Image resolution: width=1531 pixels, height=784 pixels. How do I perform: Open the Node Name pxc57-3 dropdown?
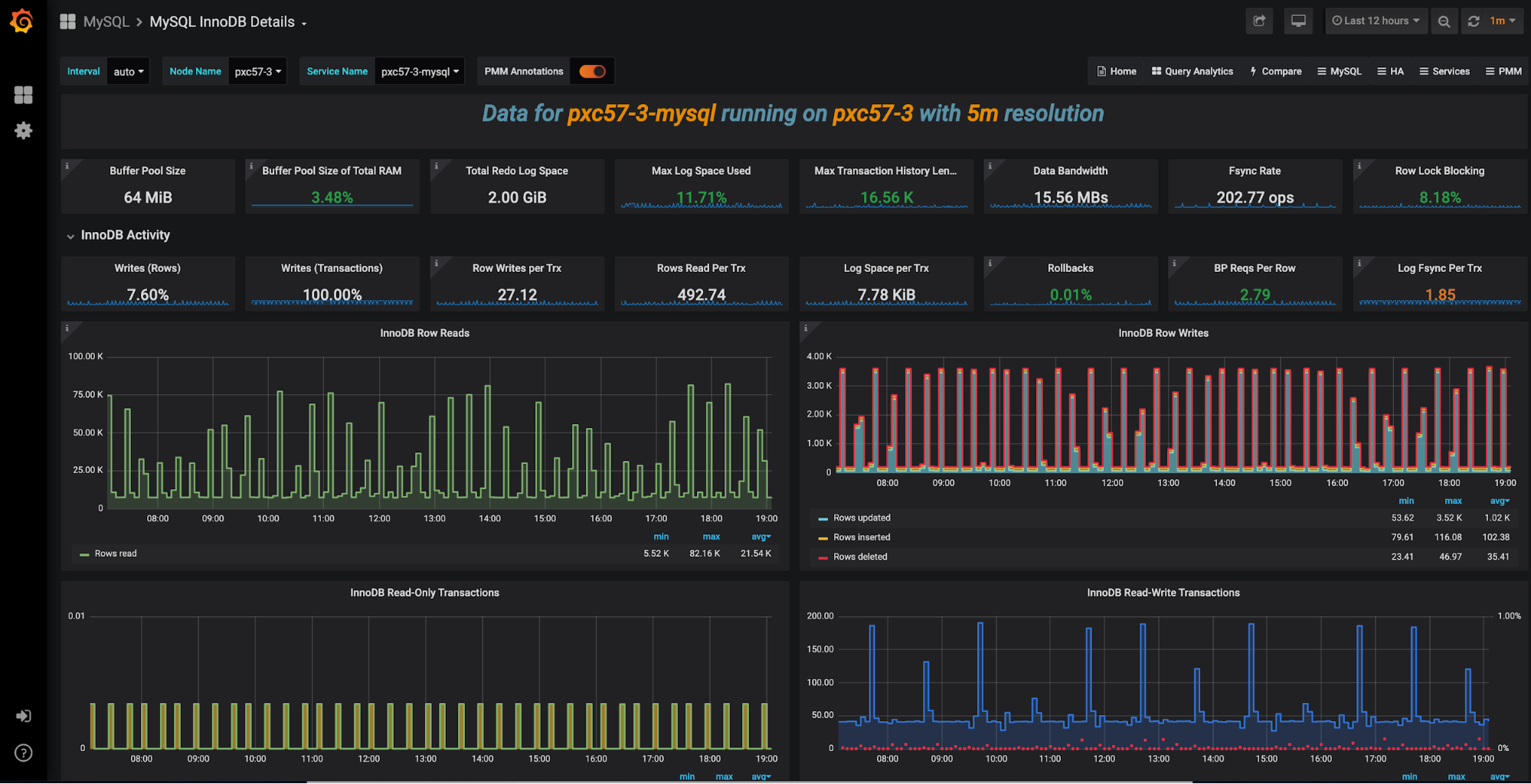click(257, 72)
